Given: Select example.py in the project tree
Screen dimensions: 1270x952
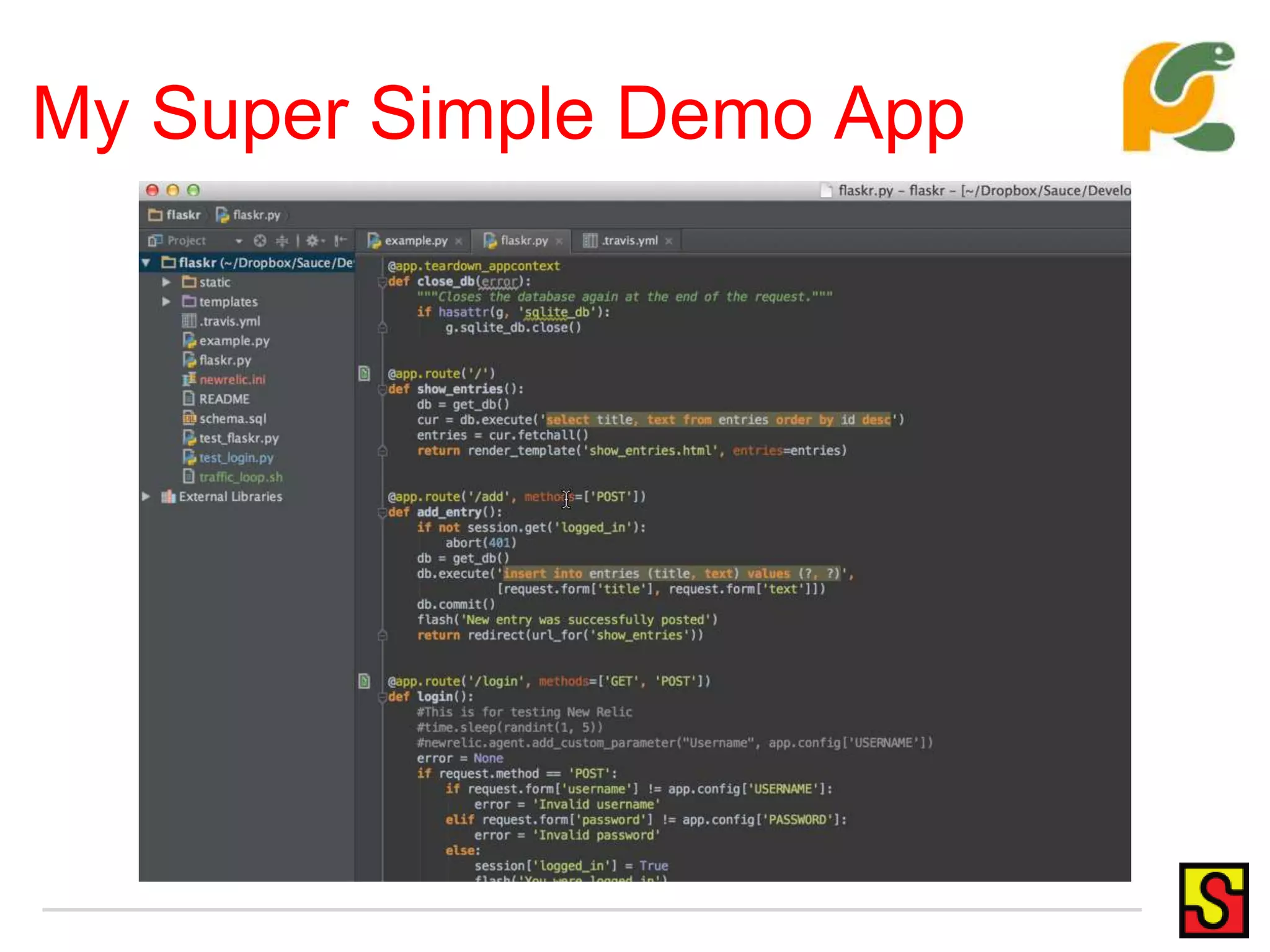Looking at the screenshot, I should (226, 341).
